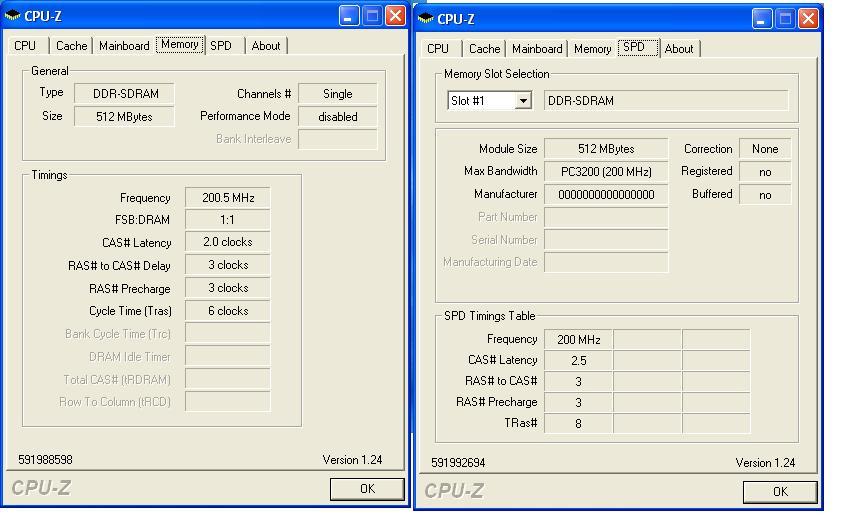Click empty Bank Cycle Time (Trc) field
The height and width of the screenshot is (515, 844).
(228, 333)
